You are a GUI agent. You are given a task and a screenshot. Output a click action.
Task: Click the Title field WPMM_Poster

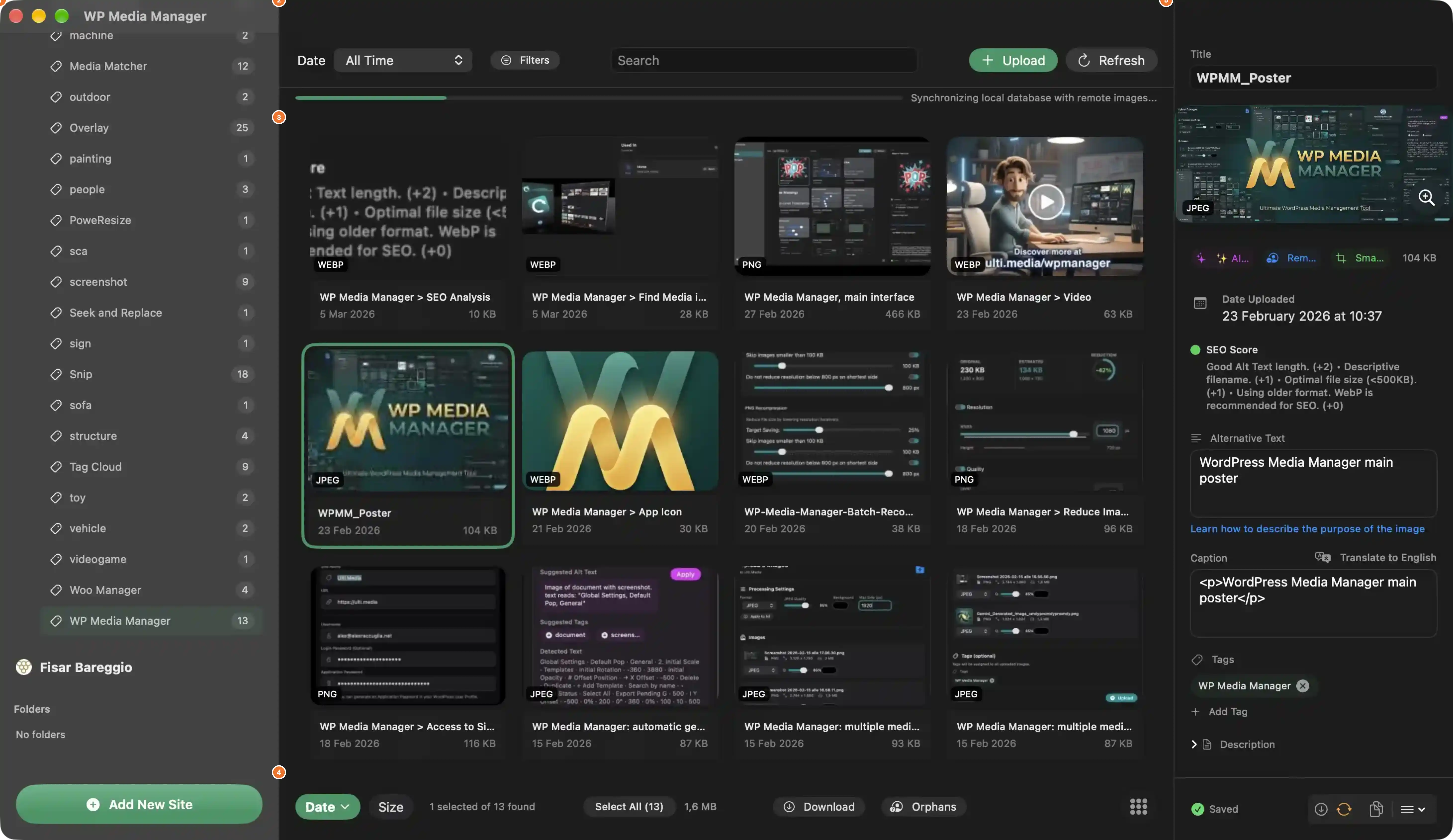tap(1314, 78)
